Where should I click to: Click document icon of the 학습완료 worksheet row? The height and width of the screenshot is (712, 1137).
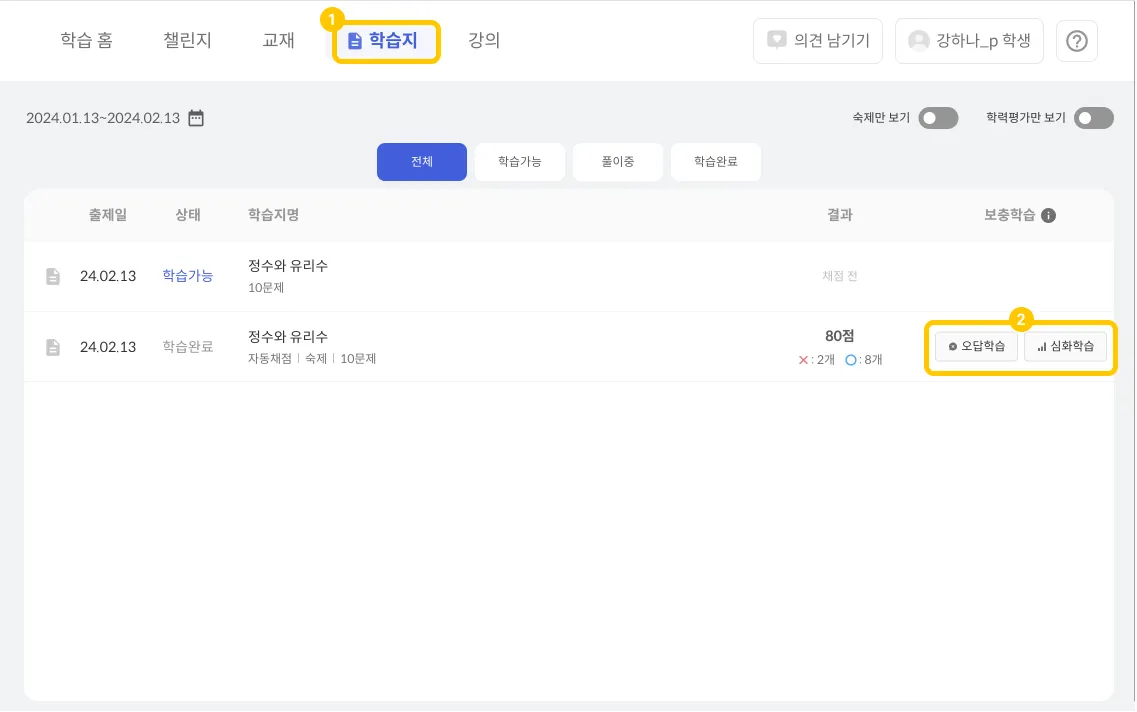click(x=53, y=347)
